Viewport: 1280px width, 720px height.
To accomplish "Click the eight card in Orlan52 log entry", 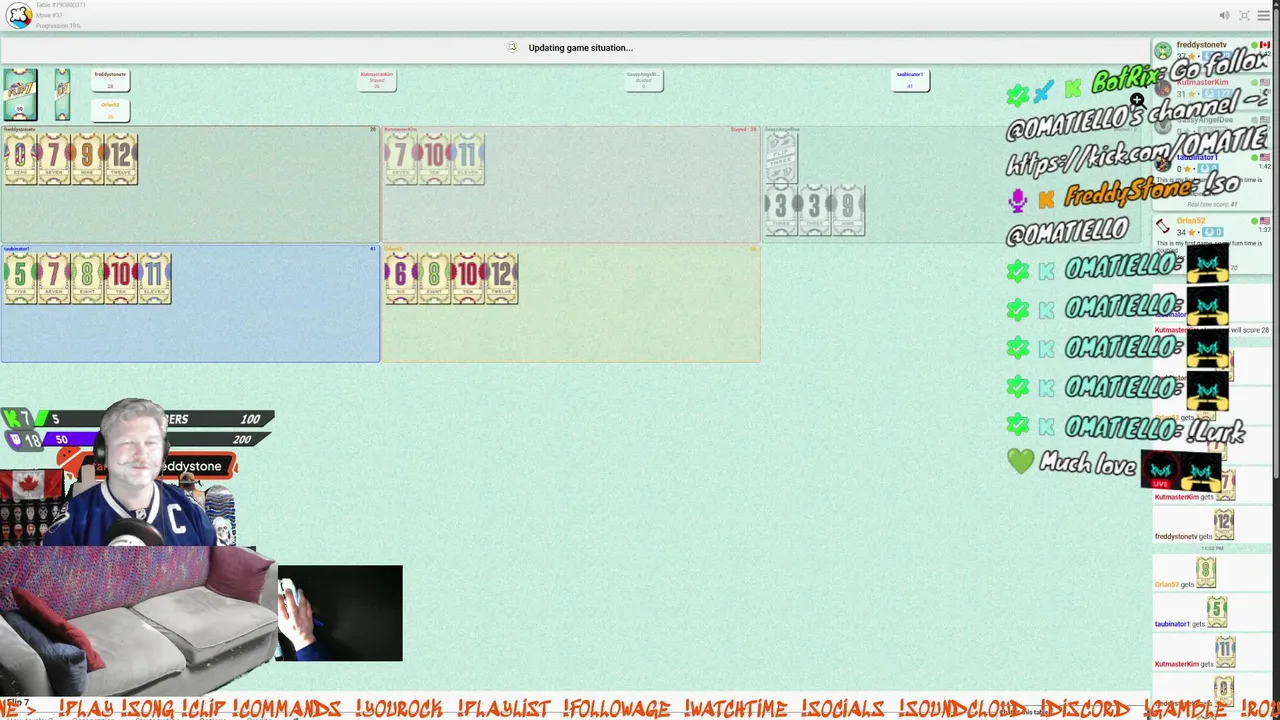I will click(x=1205, y=572).
